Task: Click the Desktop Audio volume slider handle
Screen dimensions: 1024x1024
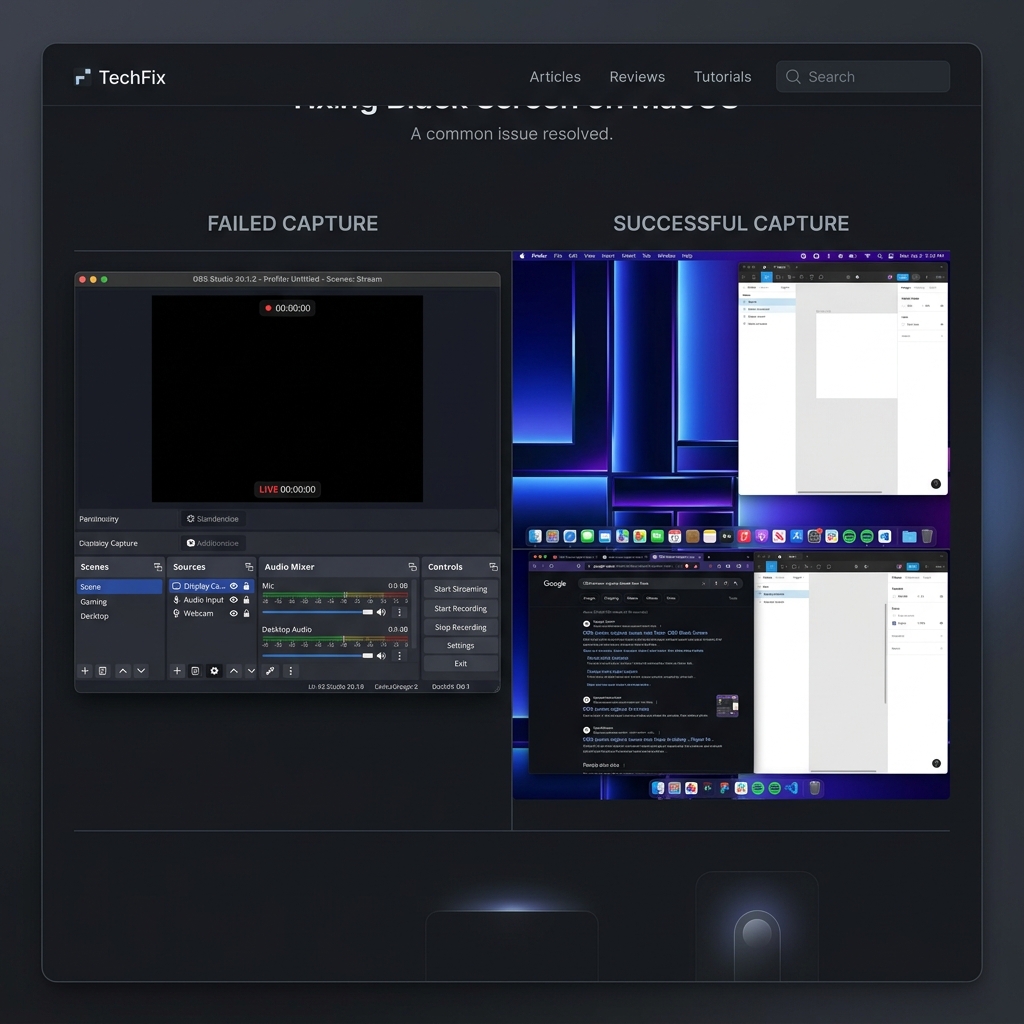Action: [x=368, y=655]
